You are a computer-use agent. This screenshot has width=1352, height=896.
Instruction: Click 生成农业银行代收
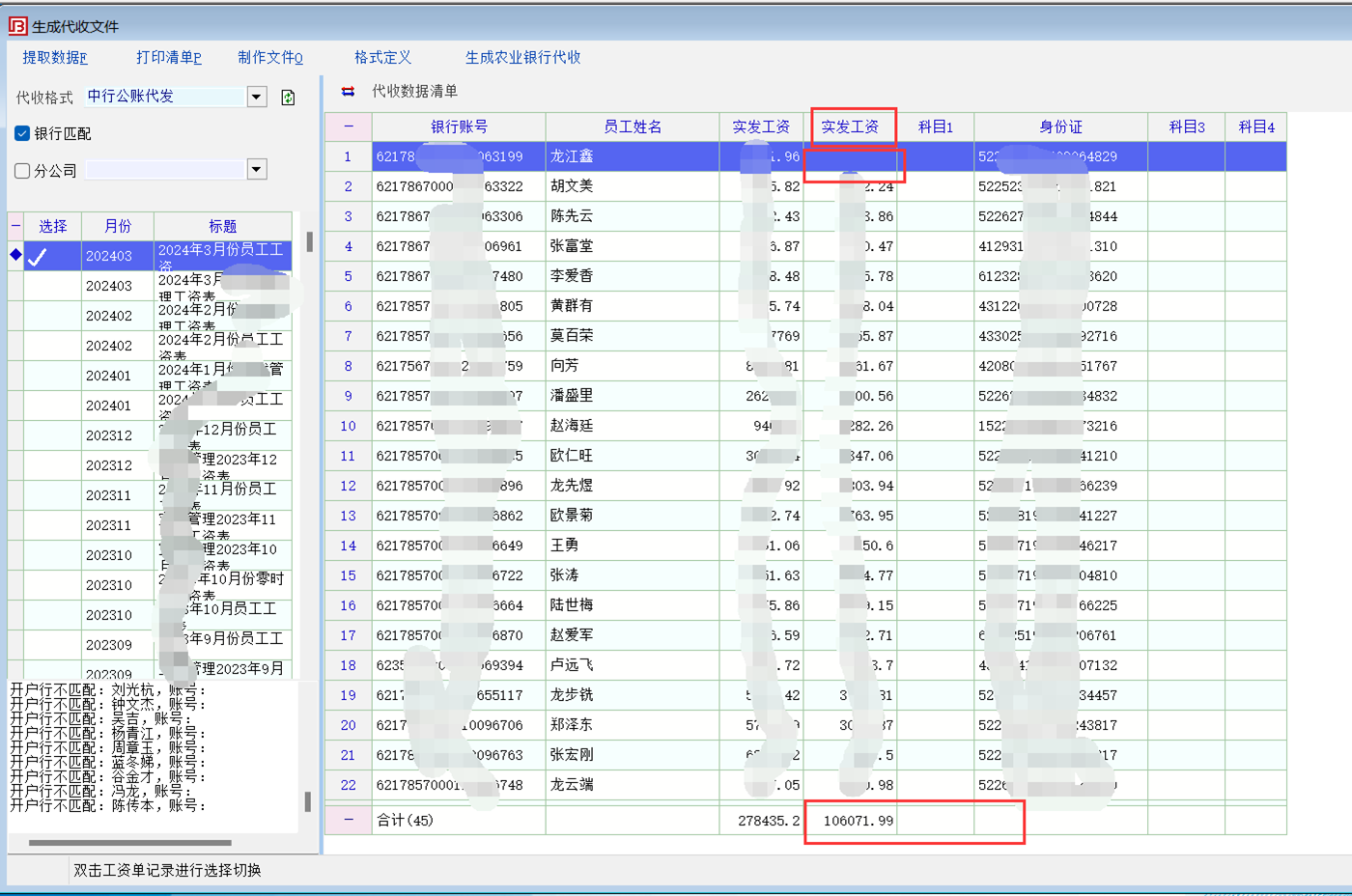tap(522, 58)
